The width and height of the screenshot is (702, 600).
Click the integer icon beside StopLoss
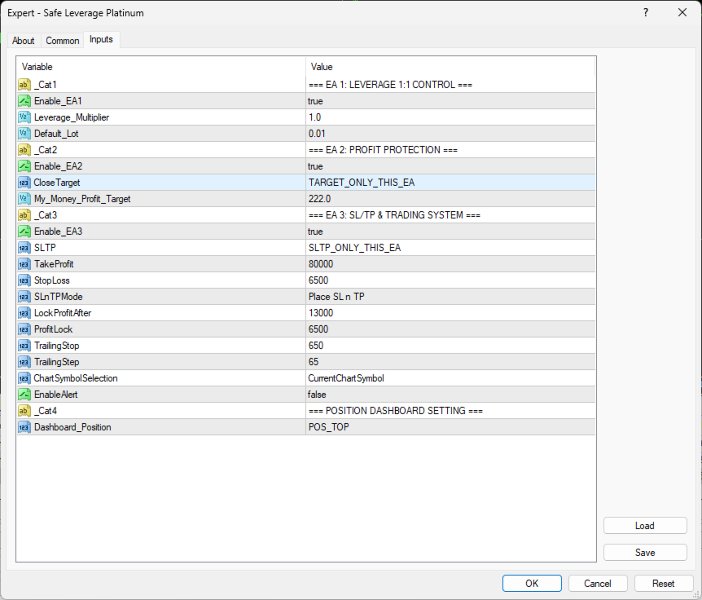24,280
